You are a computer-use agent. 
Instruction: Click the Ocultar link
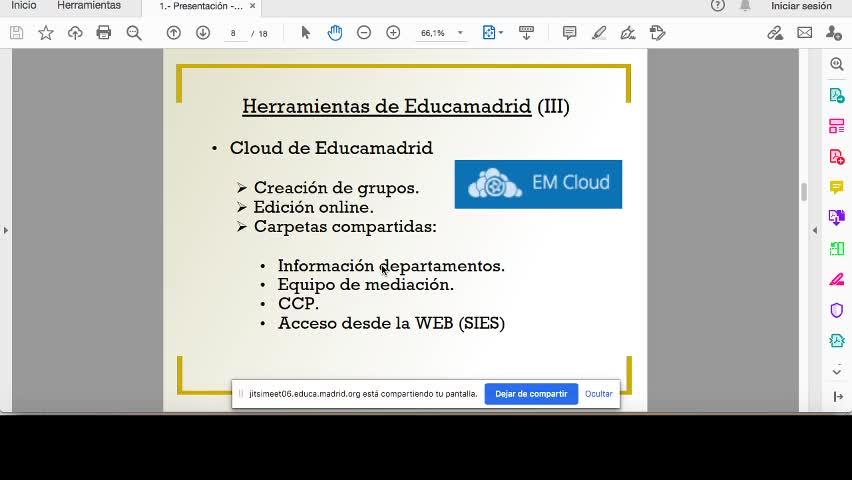[599, 394]
